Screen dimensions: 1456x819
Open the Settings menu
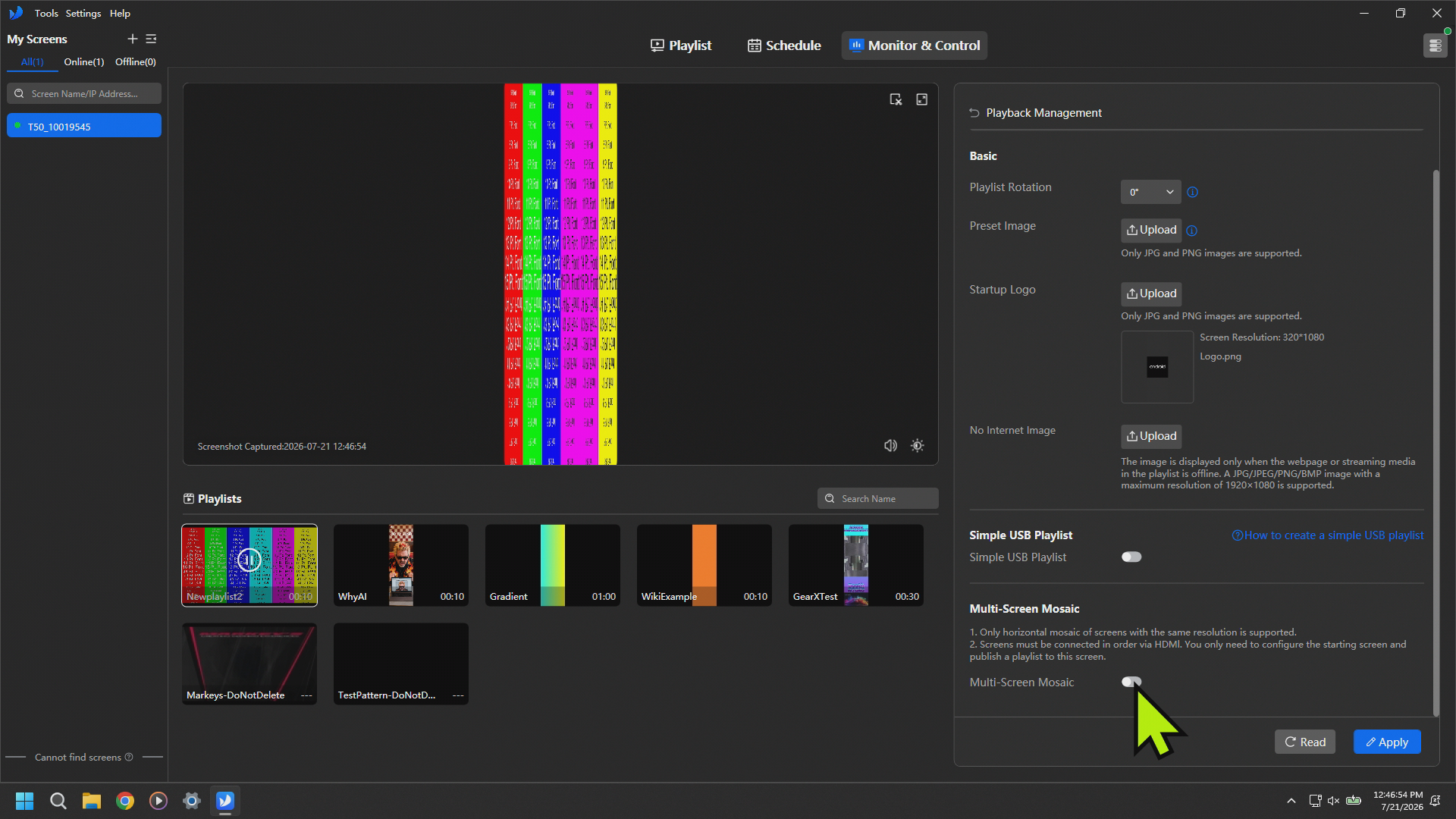click(x=83, y=13)
